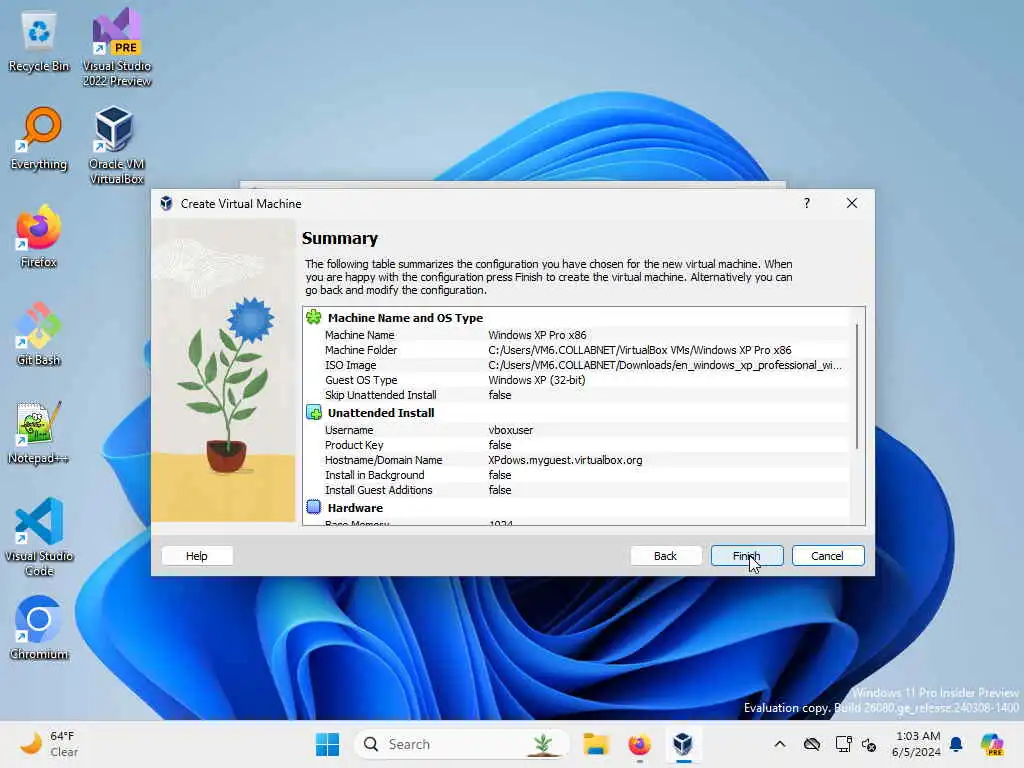Viewport: 1024px width, 768px height.
Task: Close the Create Virtual Machine dialog
Action: (x=852, y=203)
